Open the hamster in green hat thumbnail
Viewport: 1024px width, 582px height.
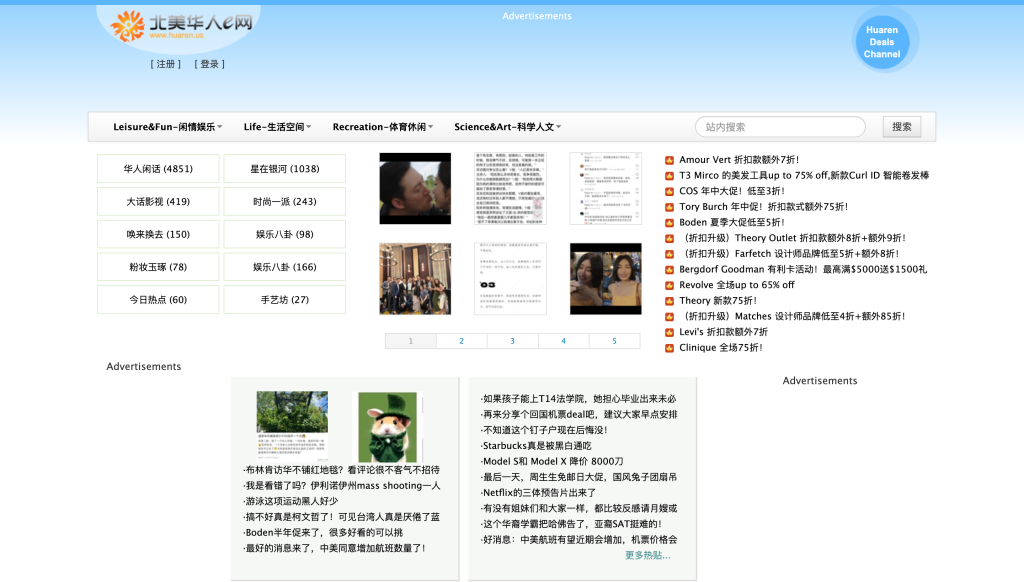click(387, 426)
